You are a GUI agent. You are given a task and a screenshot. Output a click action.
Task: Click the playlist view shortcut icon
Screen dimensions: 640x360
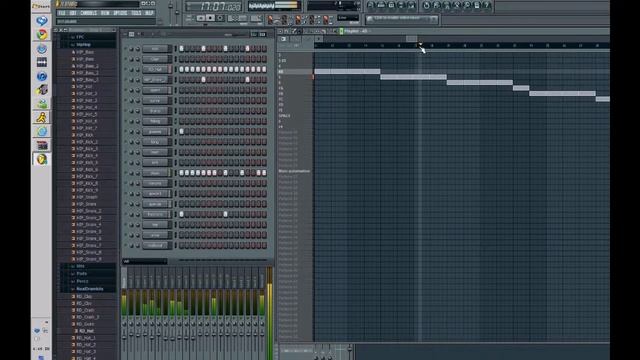click(371, 5)
